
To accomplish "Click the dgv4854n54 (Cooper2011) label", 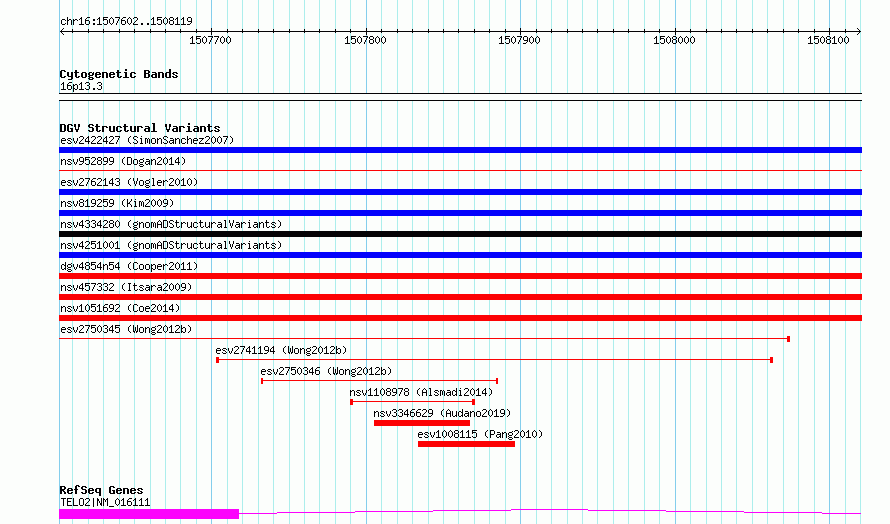I will pyautogui.click(x=129, y=266).
